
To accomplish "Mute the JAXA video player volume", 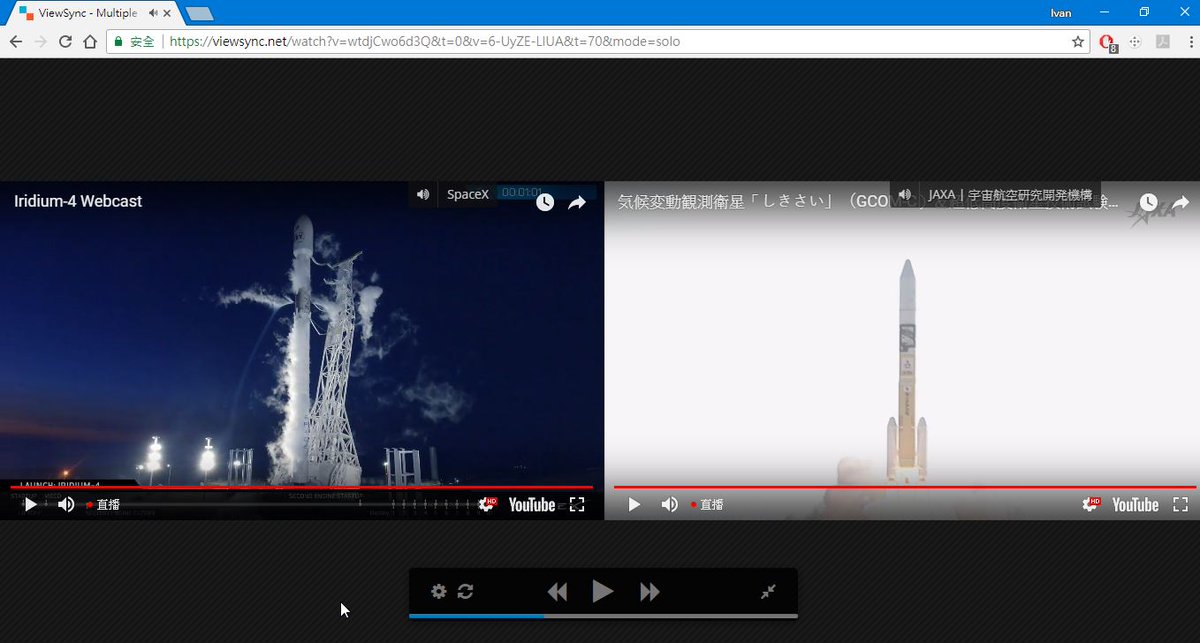I will 670,505.
